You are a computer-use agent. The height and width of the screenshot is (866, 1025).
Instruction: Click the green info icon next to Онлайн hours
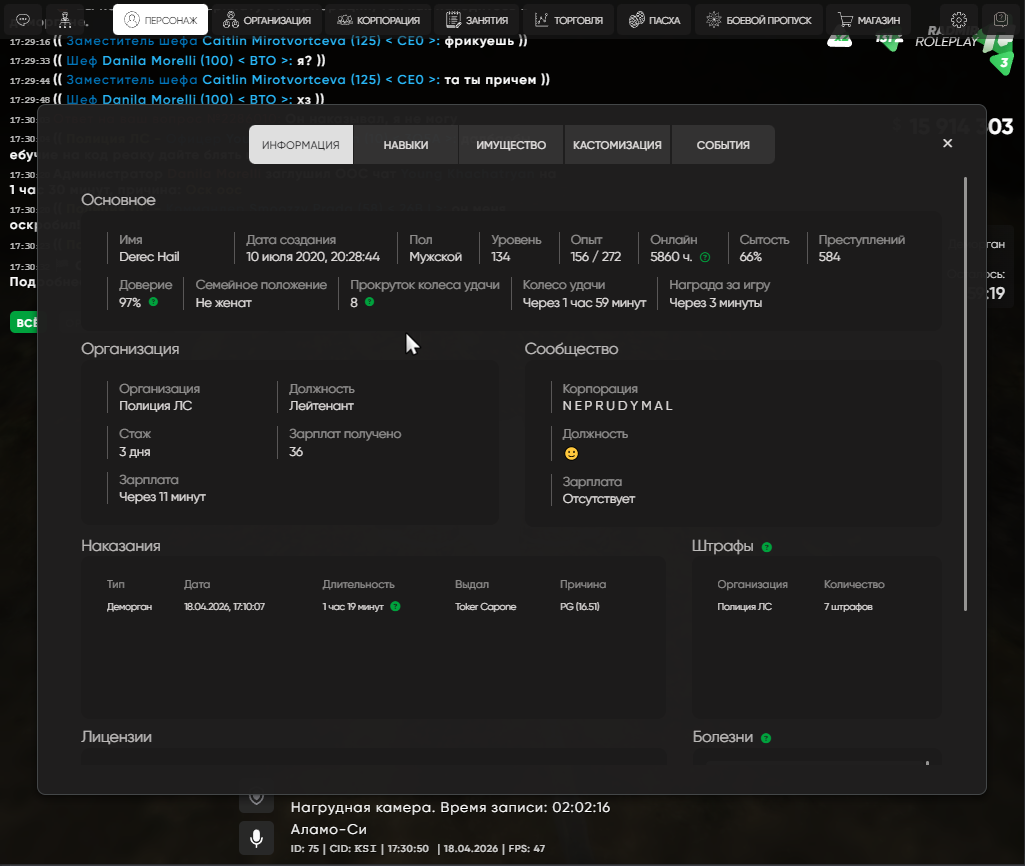[705, 257]
